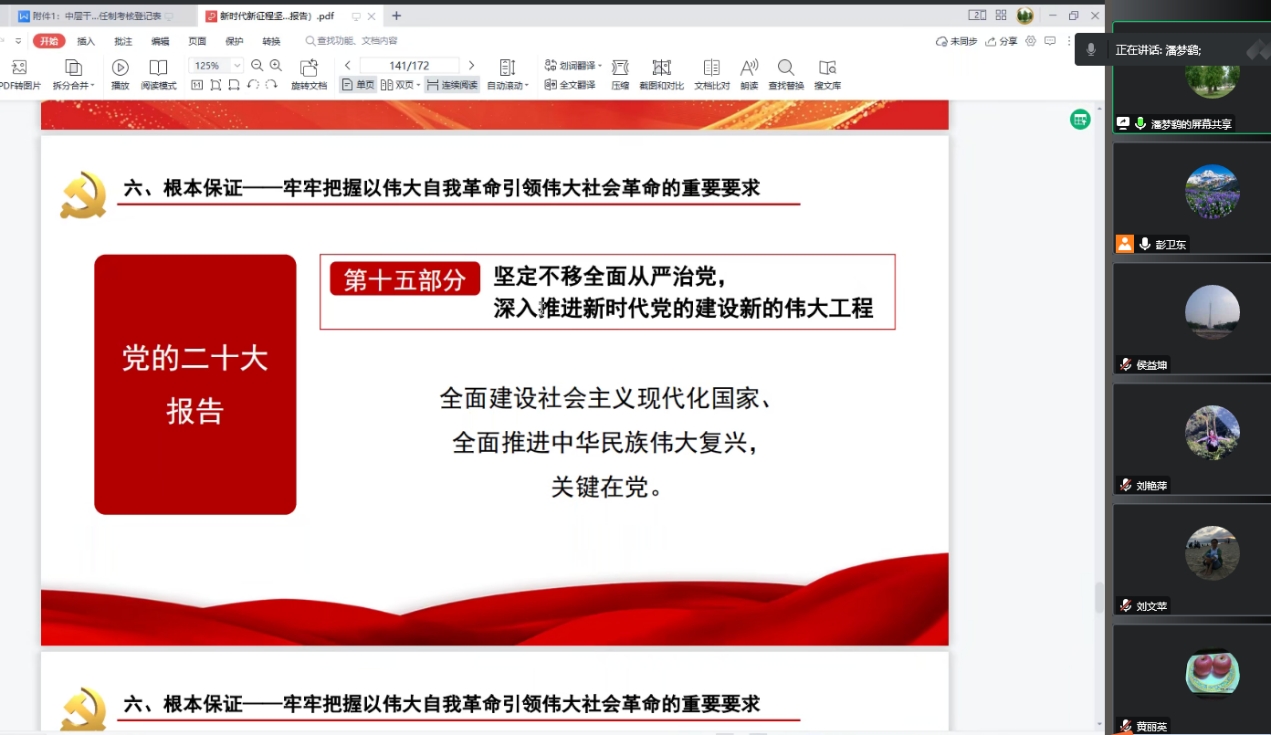Click the 分享 share button
Image resolution: width=1271 pixels, height=735 pixels.
tap(1002, 41)
